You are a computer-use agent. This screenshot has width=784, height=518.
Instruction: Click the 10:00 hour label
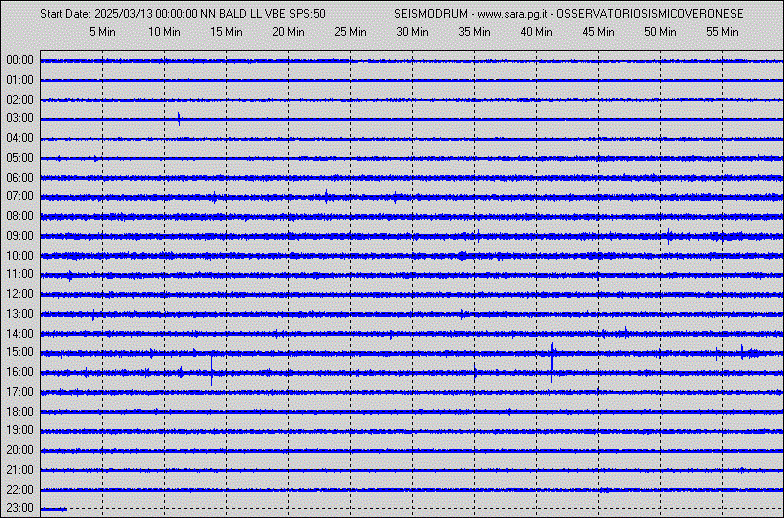pos(20,256)
